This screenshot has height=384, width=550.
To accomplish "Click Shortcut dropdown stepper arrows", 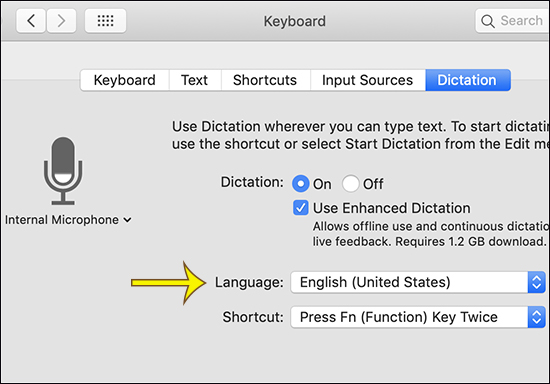I will click(536, 317).
